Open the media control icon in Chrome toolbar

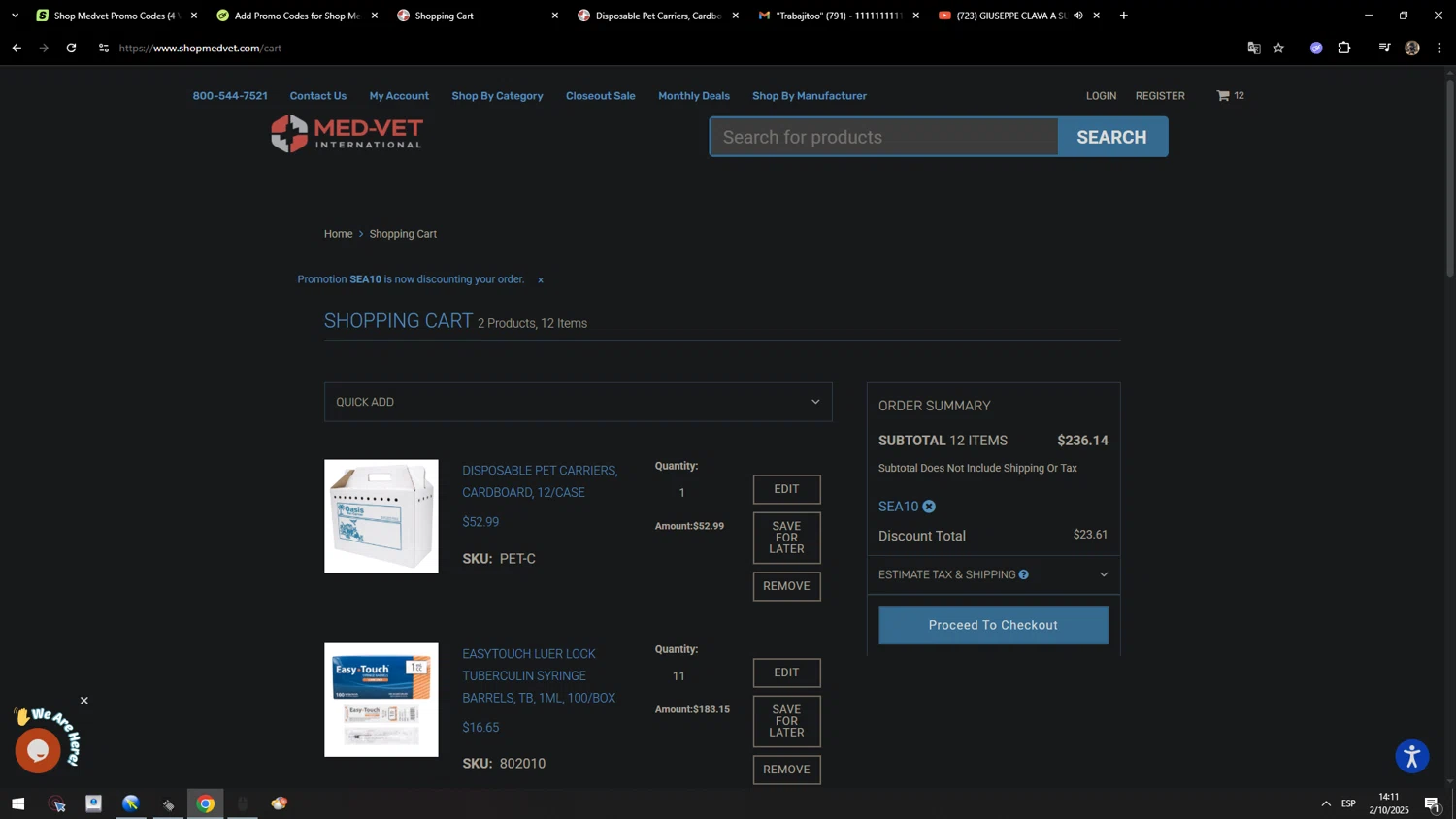click(1384, 48)
